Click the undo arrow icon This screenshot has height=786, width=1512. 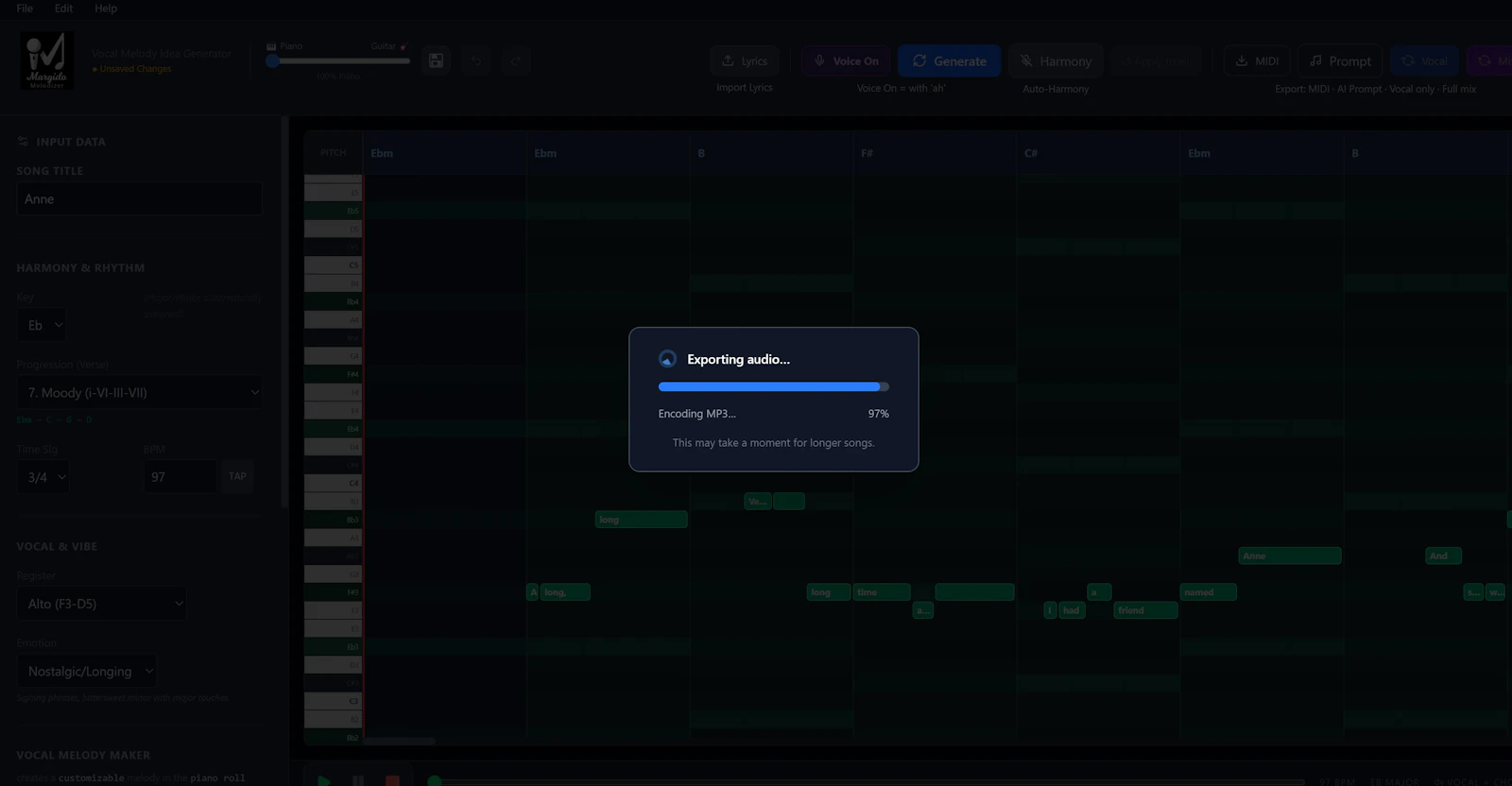(476, 60)
